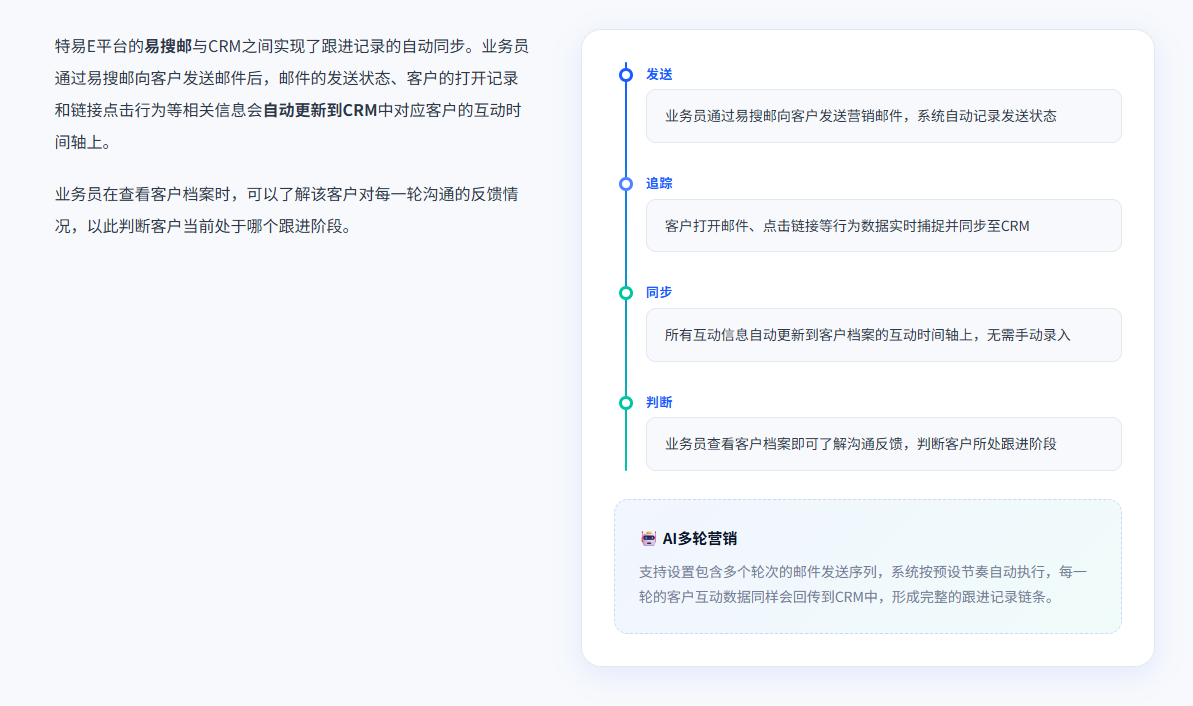This screenshot has height=706, width=1193.
Task: Open the card mentioning 无需手动录入
Action: [883, 335]
